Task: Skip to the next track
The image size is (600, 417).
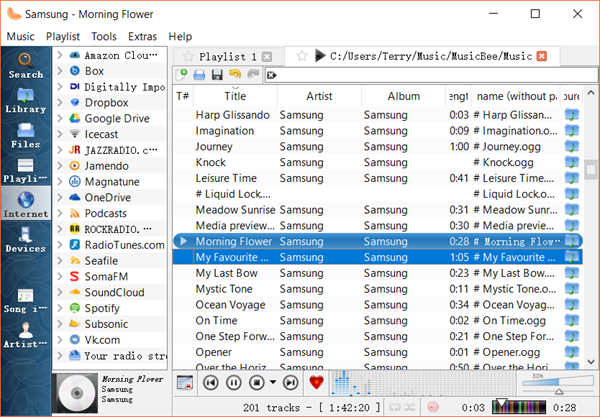Action: point(290,382)
